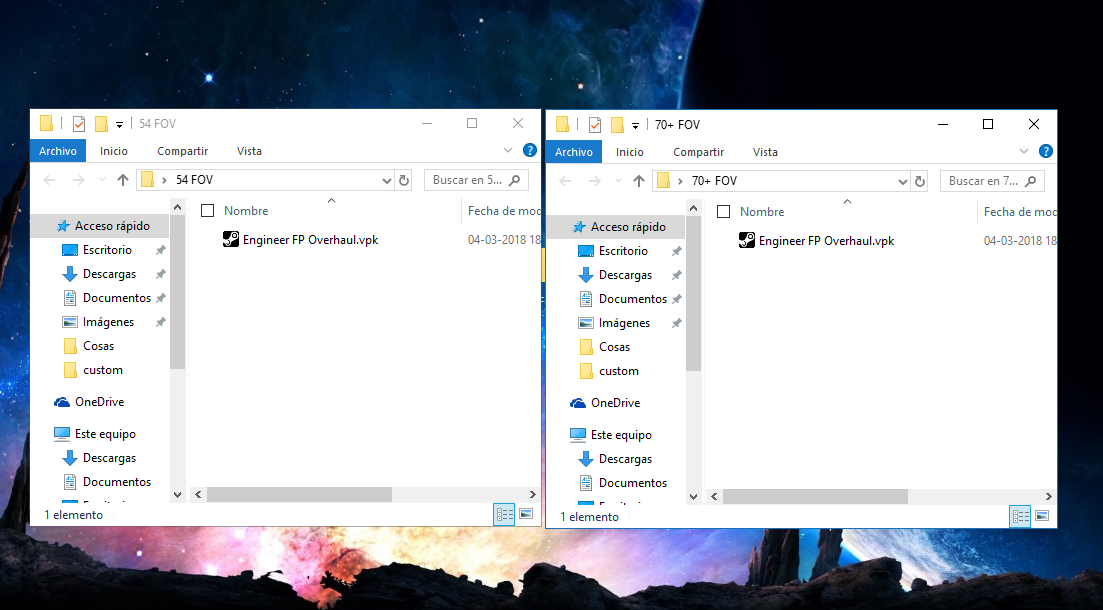Open address bar history dropdown in 54 FOV window
Screen dimensions: 1103x610
click(386, 180)
